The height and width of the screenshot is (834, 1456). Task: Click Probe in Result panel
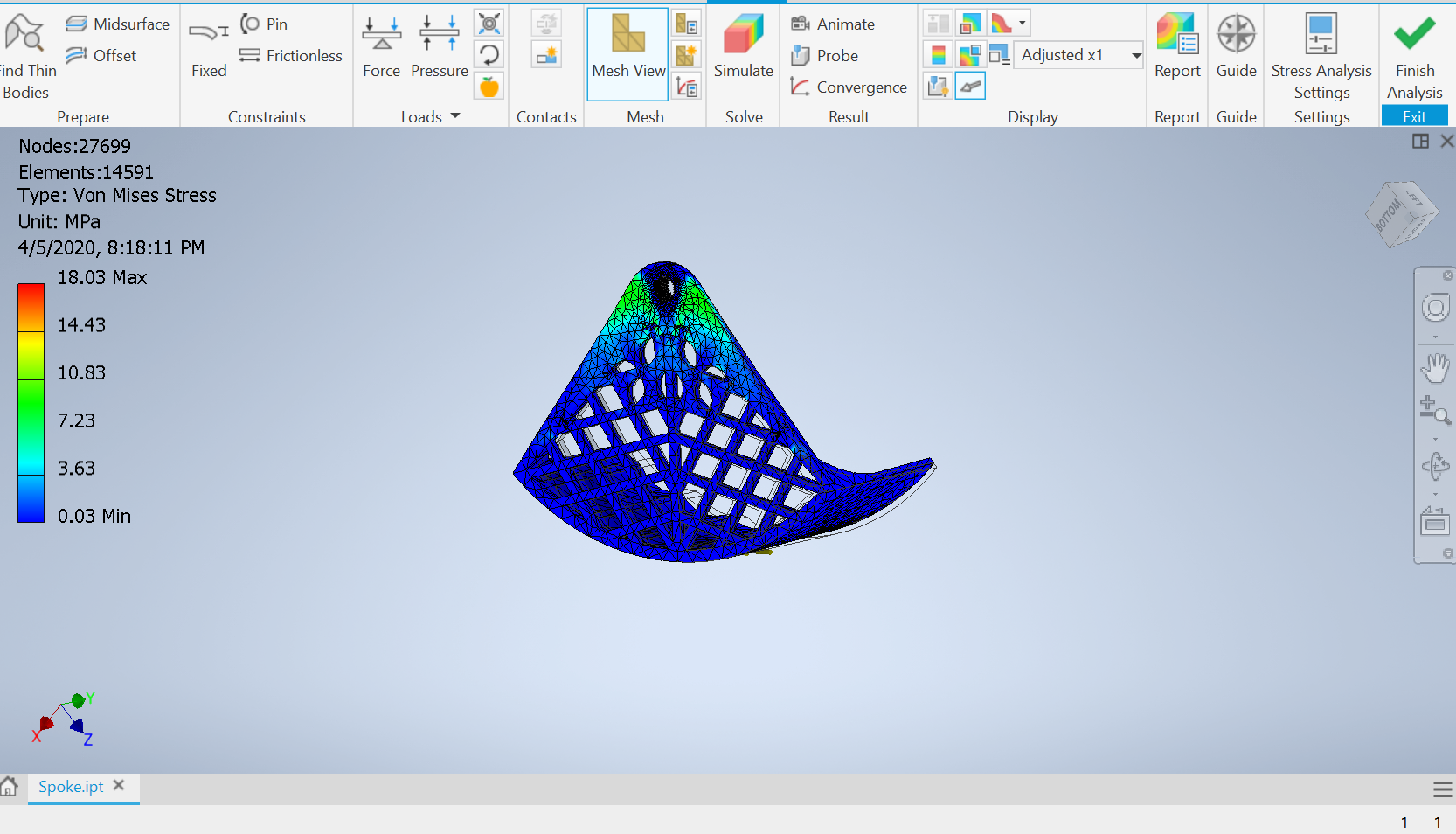[824, 55]
